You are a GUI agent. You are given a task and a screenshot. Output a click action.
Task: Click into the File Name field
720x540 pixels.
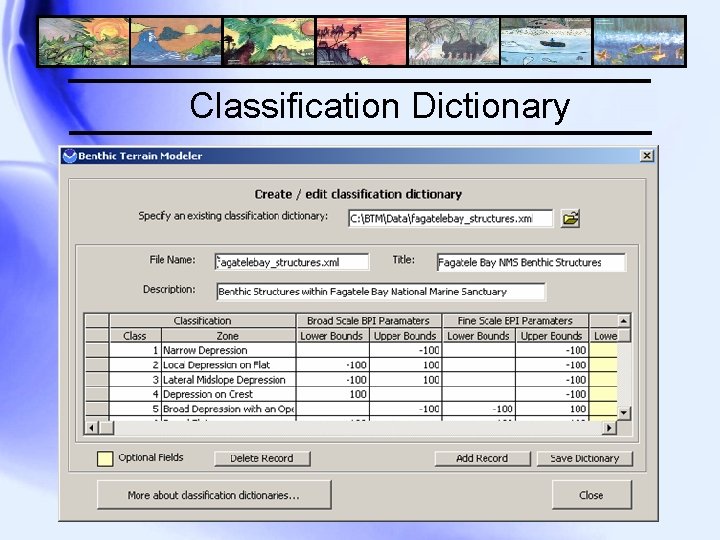(292, 262)
